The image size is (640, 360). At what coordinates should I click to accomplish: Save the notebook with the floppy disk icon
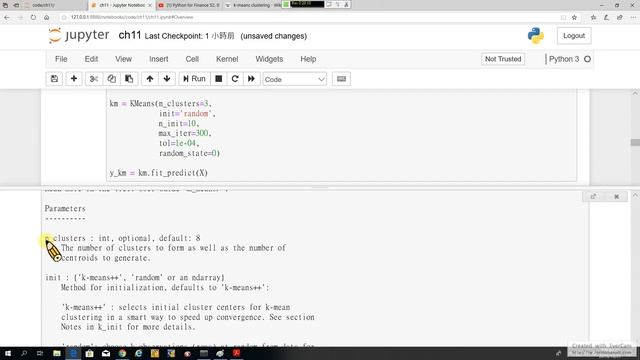tap(54, 79)
